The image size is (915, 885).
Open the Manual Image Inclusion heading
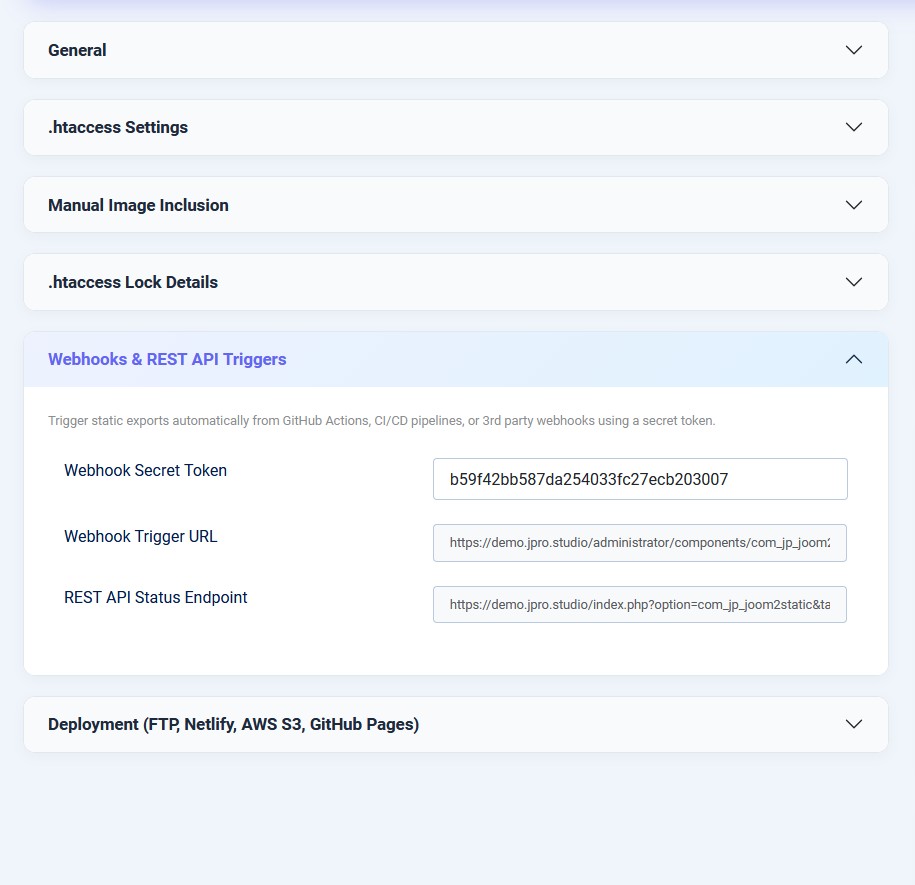coord(138,205)
